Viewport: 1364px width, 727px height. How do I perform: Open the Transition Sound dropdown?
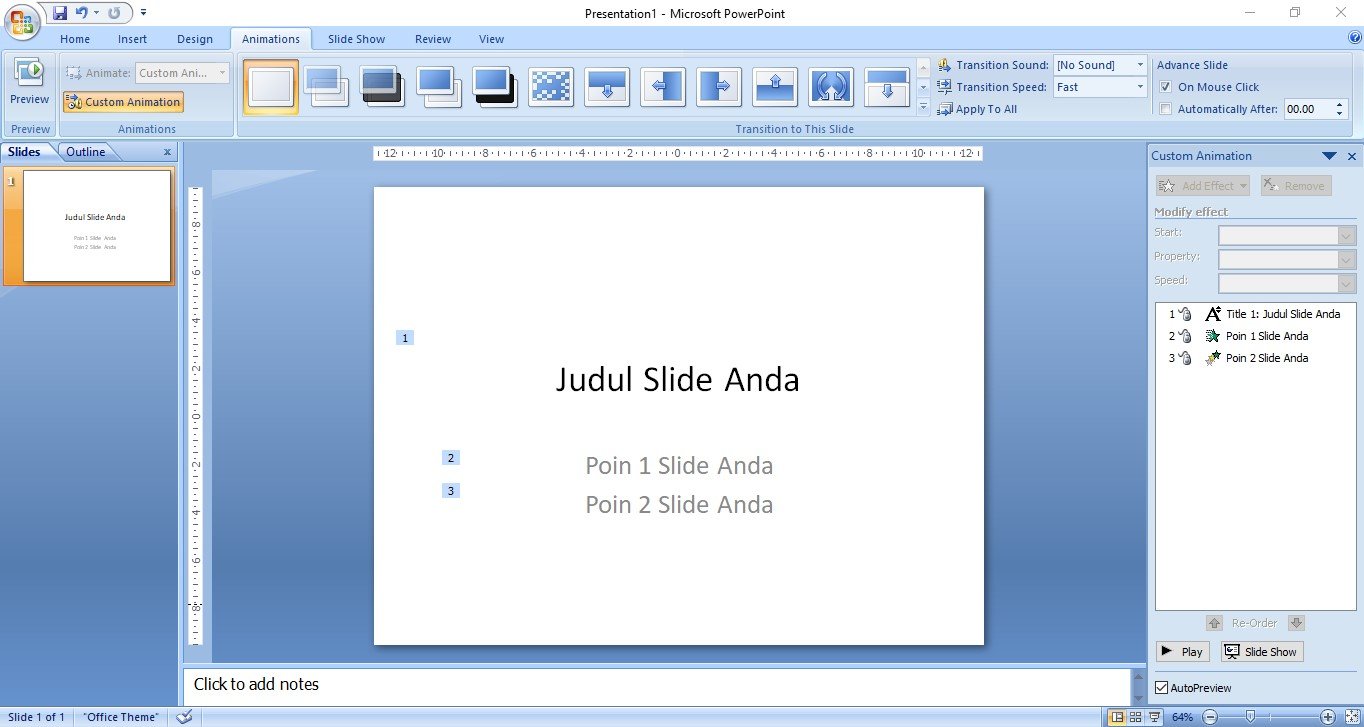pyautogui.click(x=1142, y=64)
